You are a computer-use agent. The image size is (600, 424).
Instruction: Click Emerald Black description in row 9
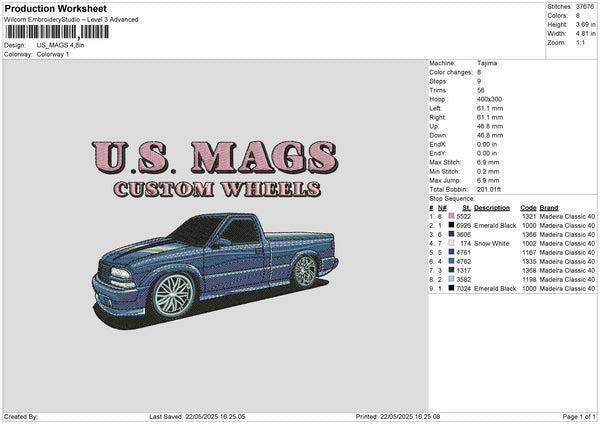[495, 289]
